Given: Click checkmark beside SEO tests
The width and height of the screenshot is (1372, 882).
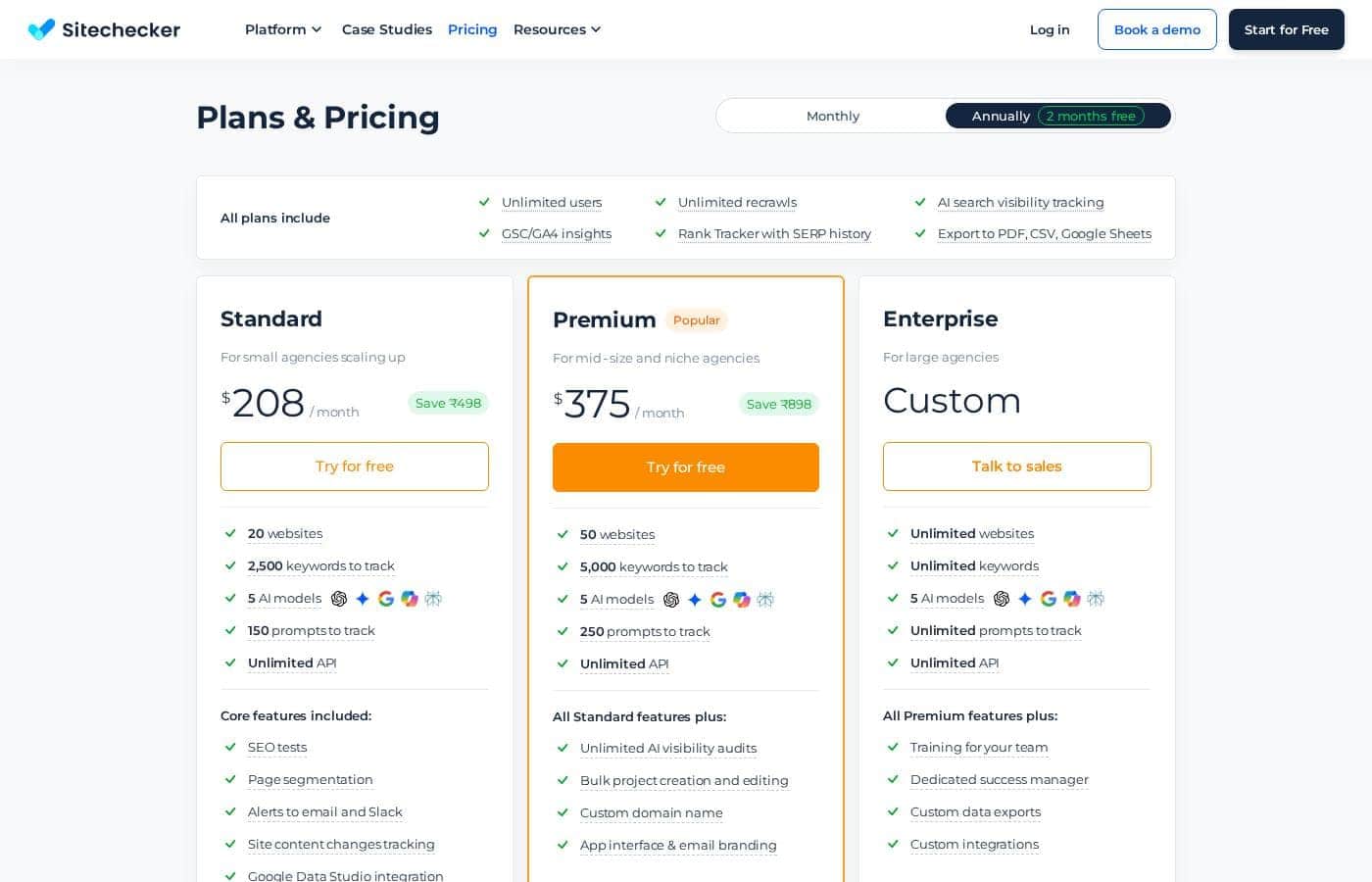Looking at the screenshot, I should pos(230,747).
